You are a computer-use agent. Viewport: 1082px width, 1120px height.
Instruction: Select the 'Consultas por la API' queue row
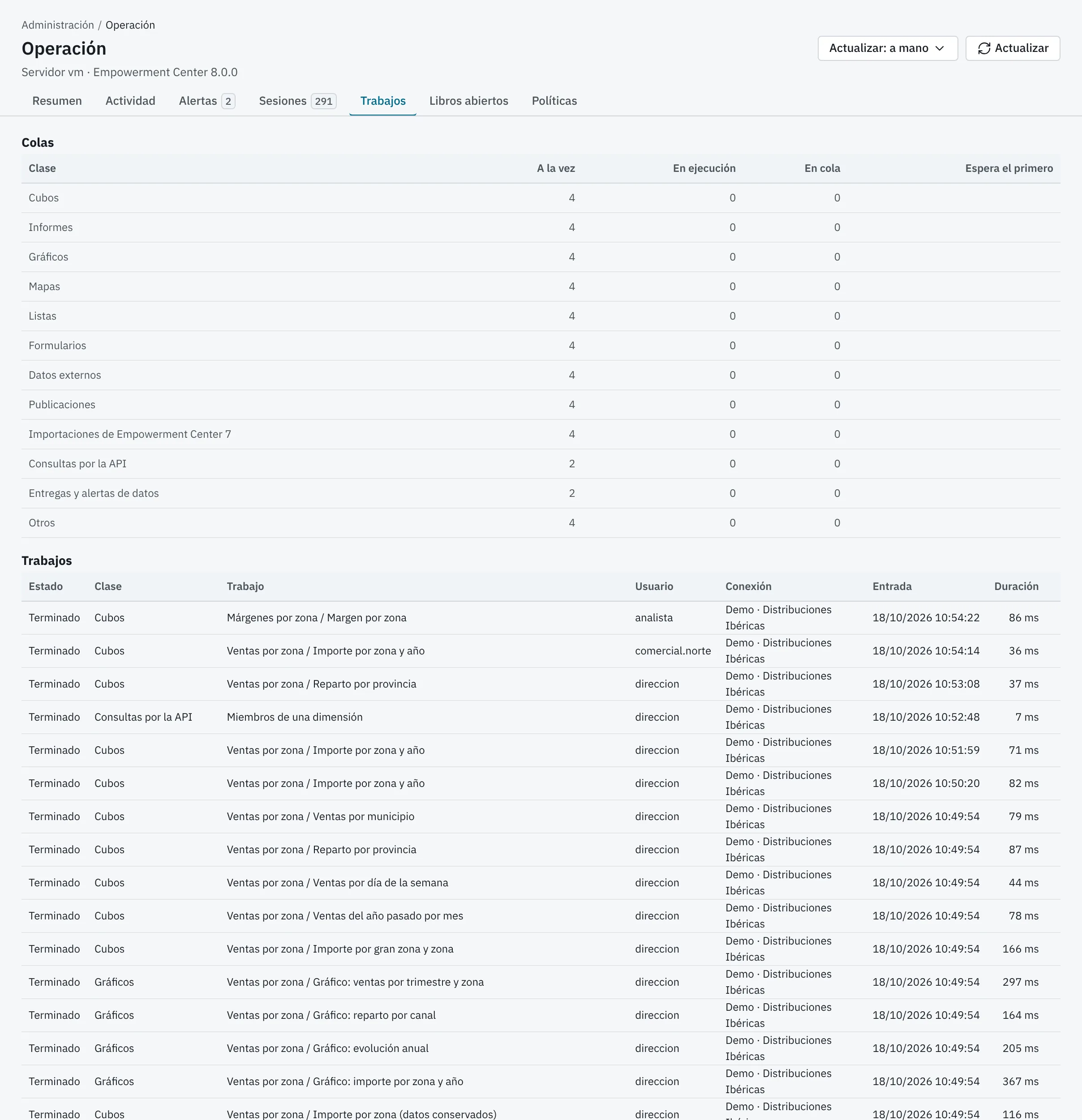[x=541, y=464]
